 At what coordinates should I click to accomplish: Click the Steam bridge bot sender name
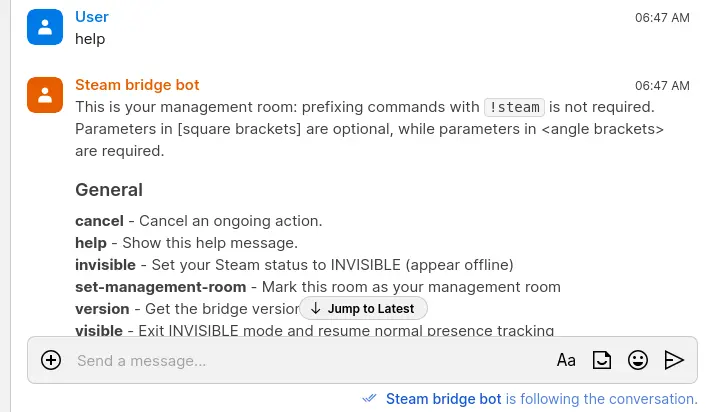pos(137,85)
